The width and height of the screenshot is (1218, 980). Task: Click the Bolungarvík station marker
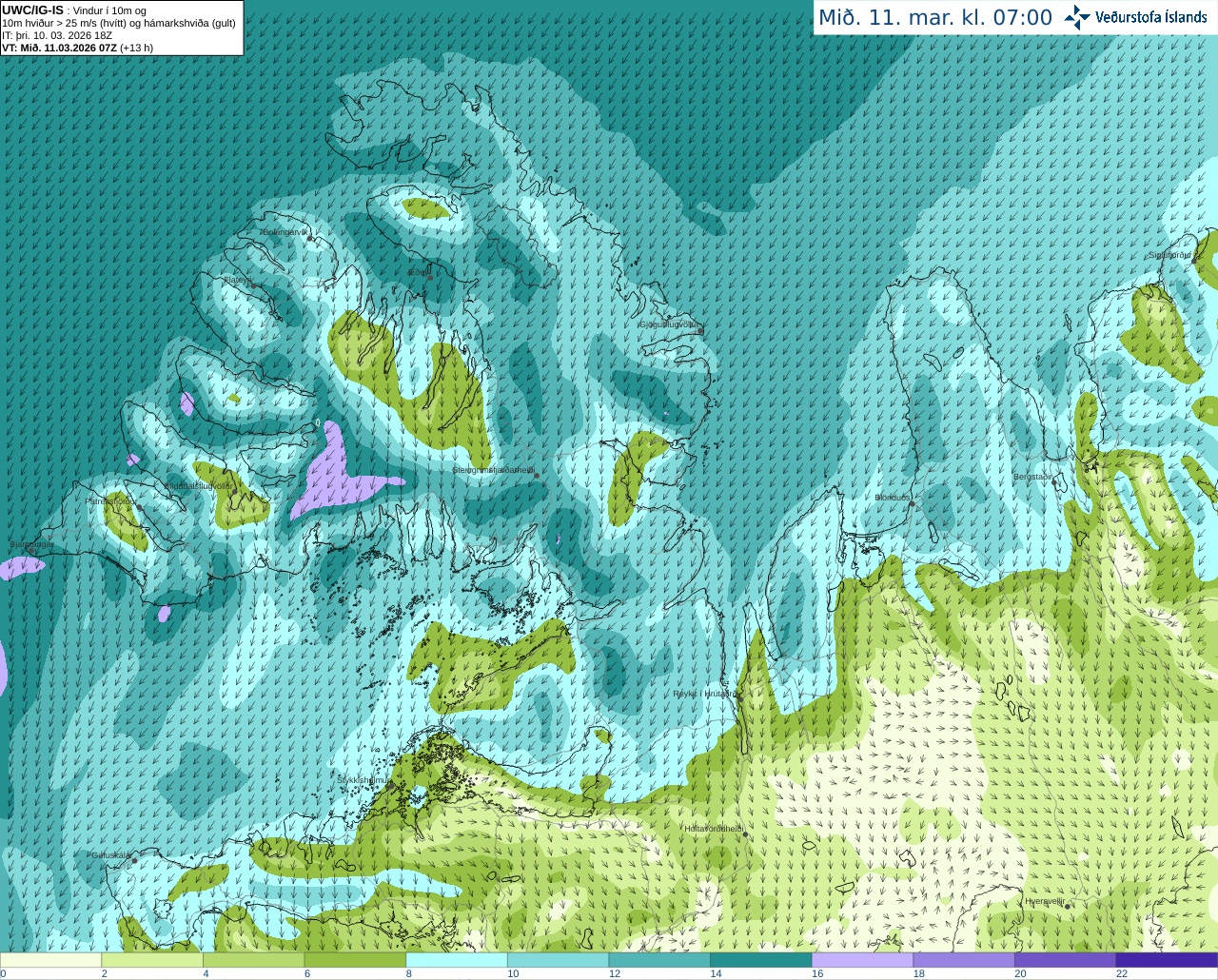click(x=310, y=239)
